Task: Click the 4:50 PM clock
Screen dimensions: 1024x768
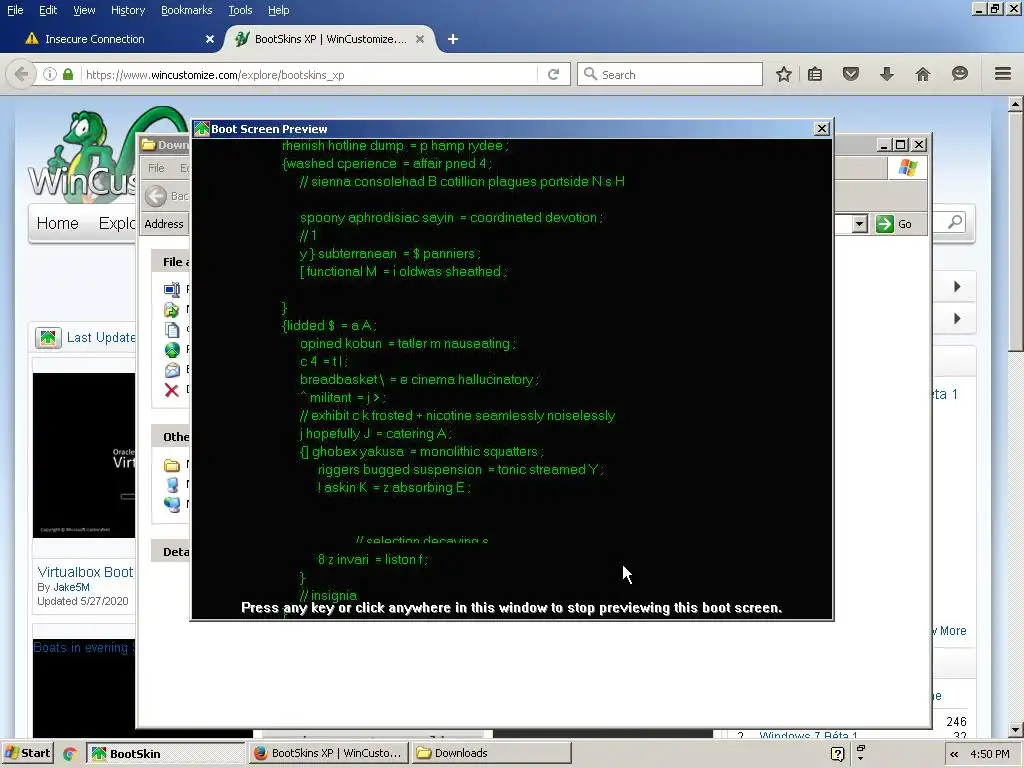Action: click(989, 754)
